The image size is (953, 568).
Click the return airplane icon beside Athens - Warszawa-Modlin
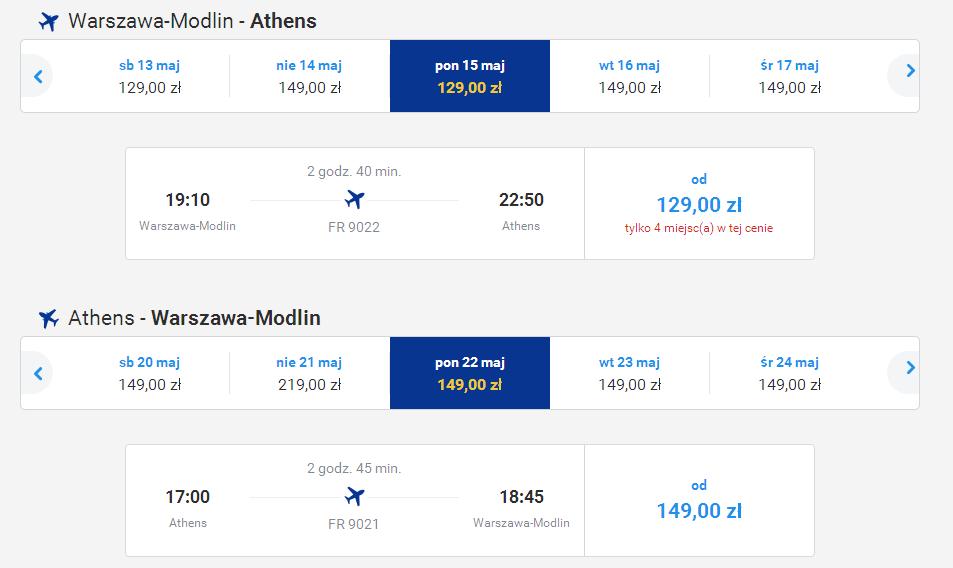(x=49, y=318)
